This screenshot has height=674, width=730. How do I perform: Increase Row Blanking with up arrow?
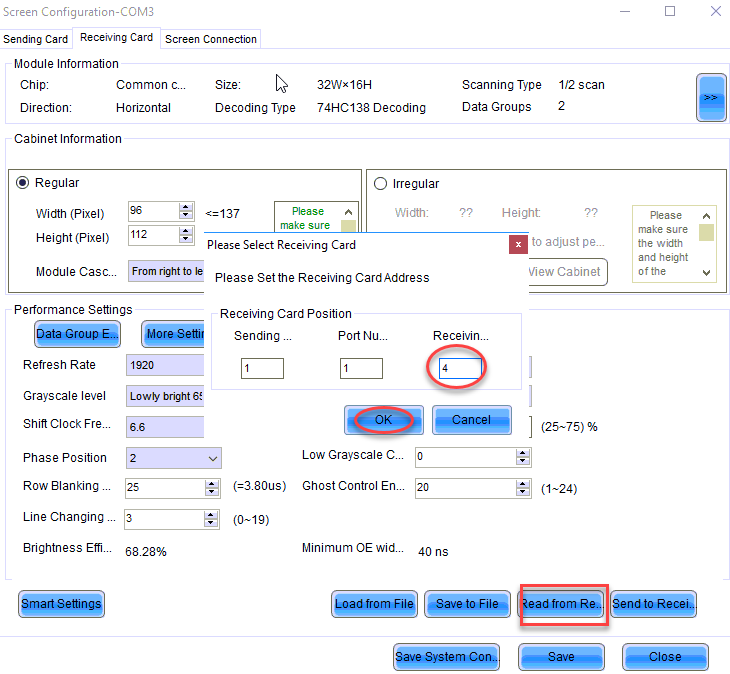point(212,484)
